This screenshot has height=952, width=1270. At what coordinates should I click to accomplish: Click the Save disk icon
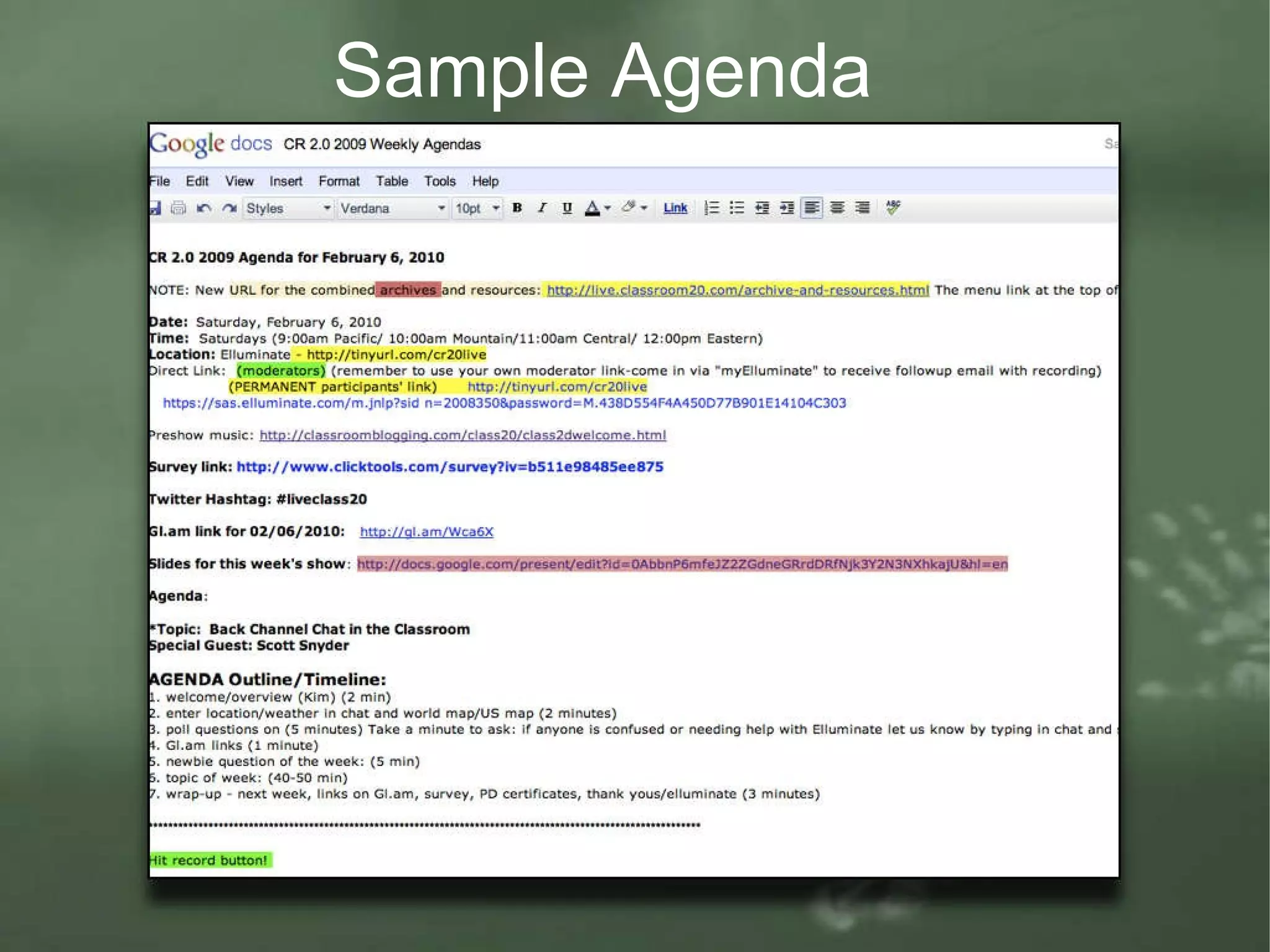[x=156, y=208]
